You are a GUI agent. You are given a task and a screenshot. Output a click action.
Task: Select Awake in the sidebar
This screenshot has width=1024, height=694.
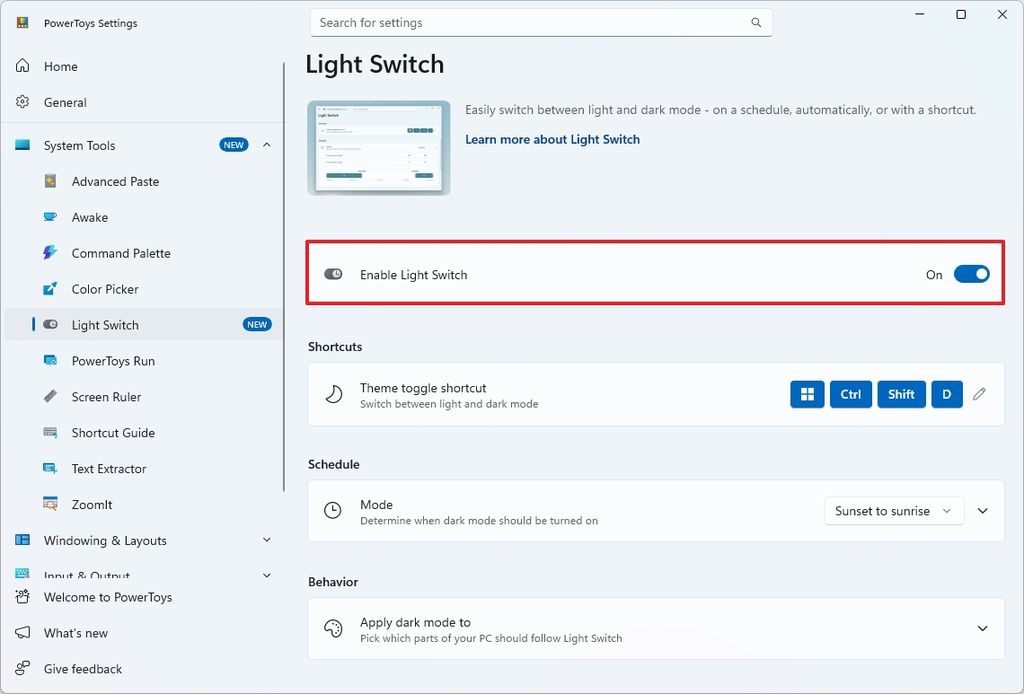coord(143,217)
